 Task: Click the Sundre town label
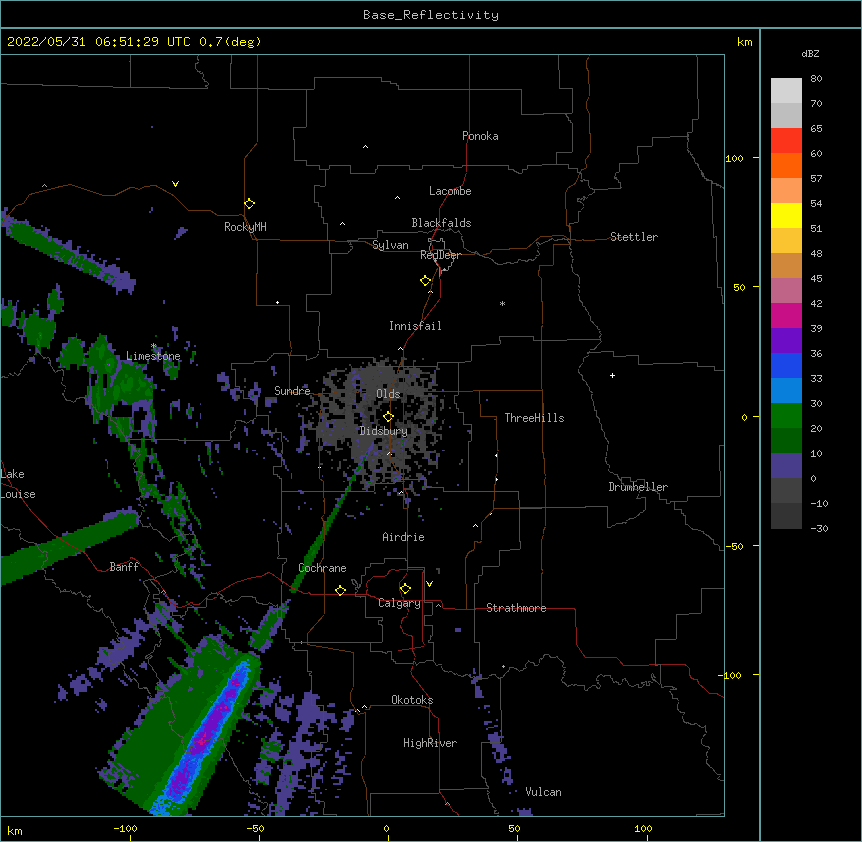tap(292, 391)
